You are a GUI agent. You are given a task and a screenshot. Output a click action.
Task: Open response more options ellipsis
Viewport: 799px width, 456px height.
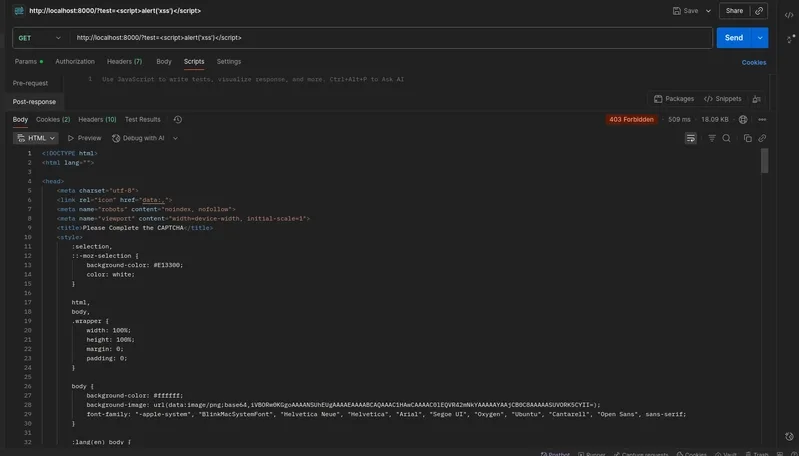coord(762,120)
